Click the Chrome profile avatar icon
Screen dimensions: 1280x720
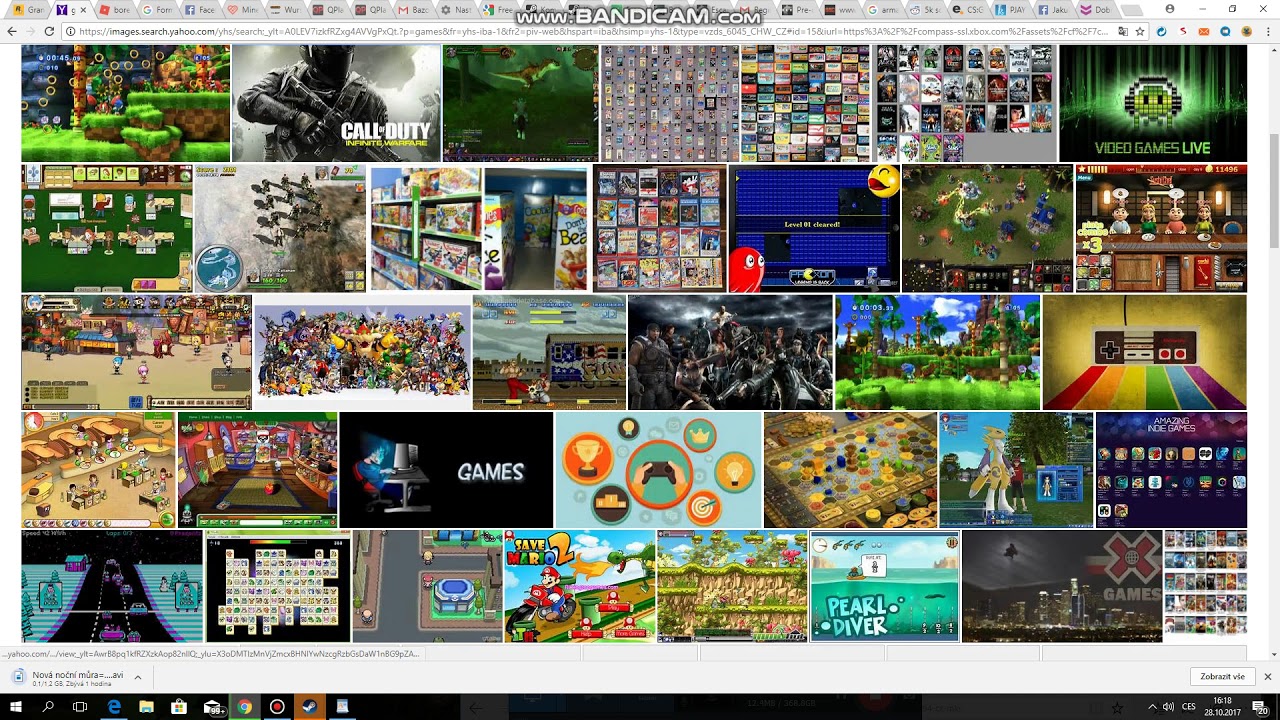pos(1171,9)
